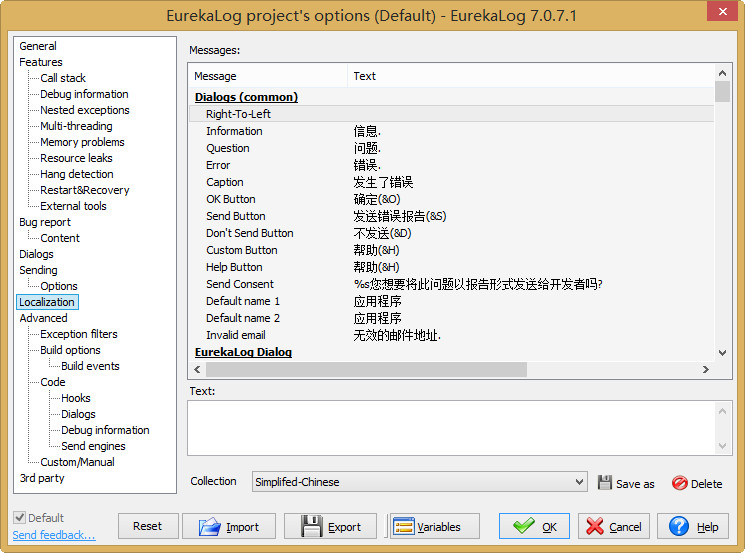The height and width of the screenshot is (553, 745).
Task: Close the EurekaLog options window
Action: (722, 11)
